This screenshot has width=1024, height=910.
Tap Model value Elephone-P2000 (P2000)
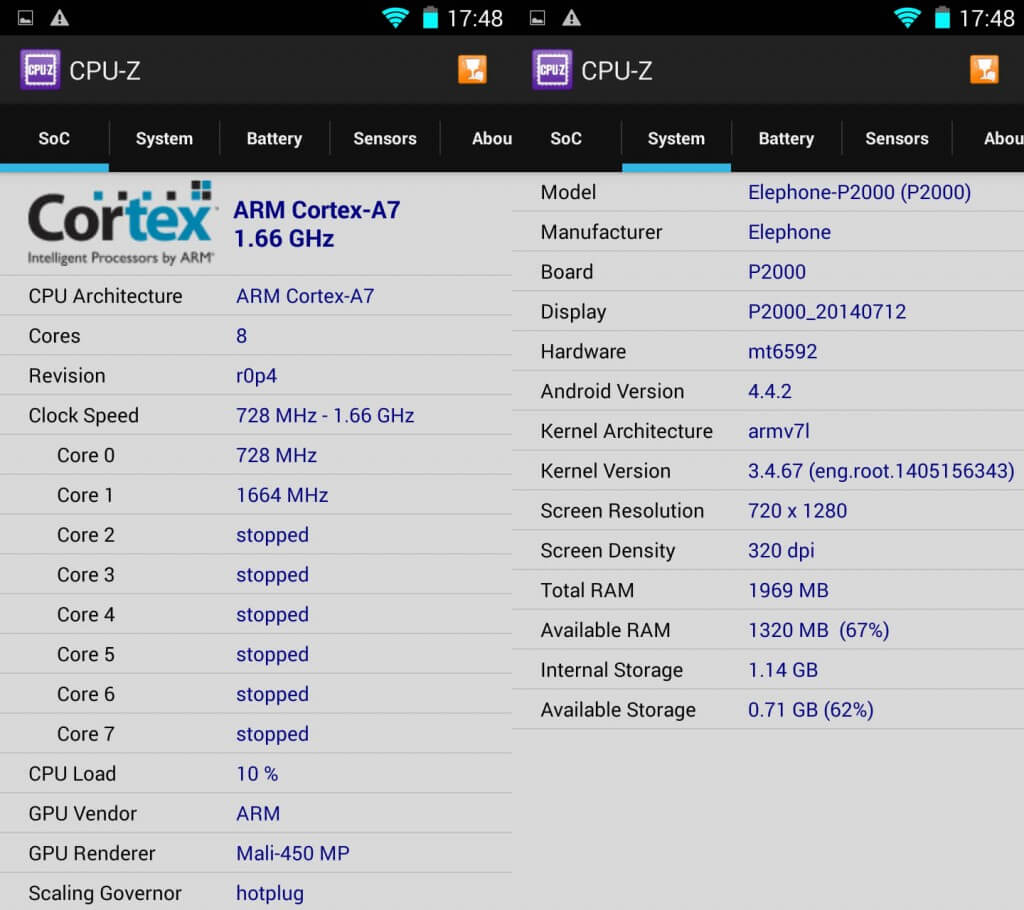[859, 192]
